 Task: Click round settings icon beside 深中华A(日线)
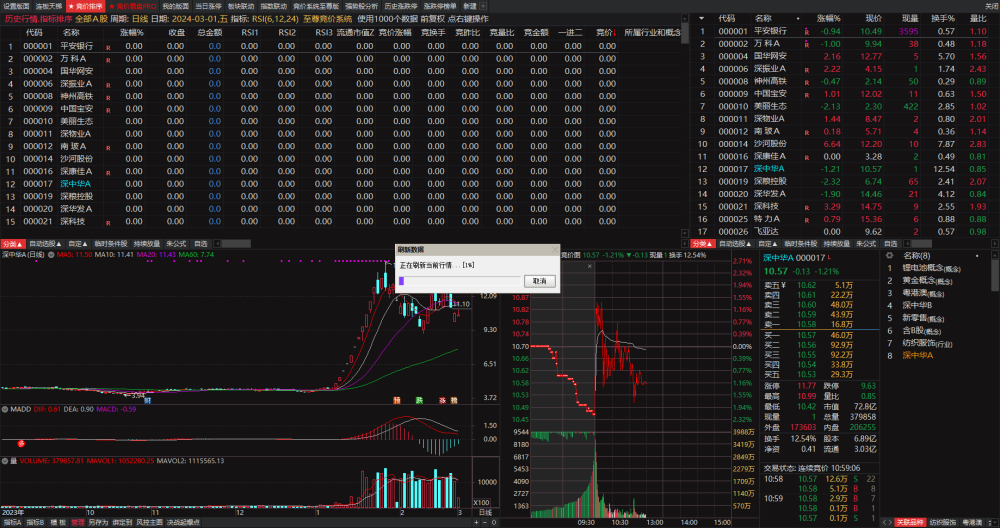[50, 254]
